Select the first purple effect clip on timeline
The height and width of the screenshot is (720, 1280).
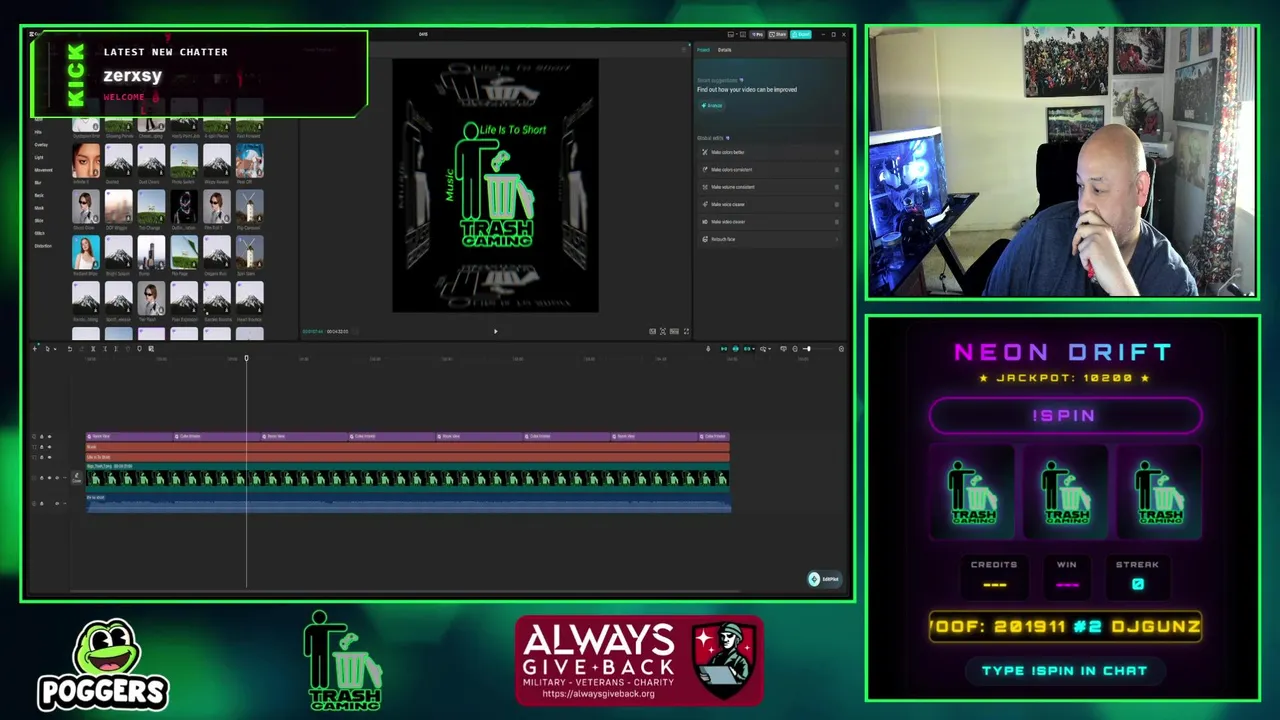130,437
